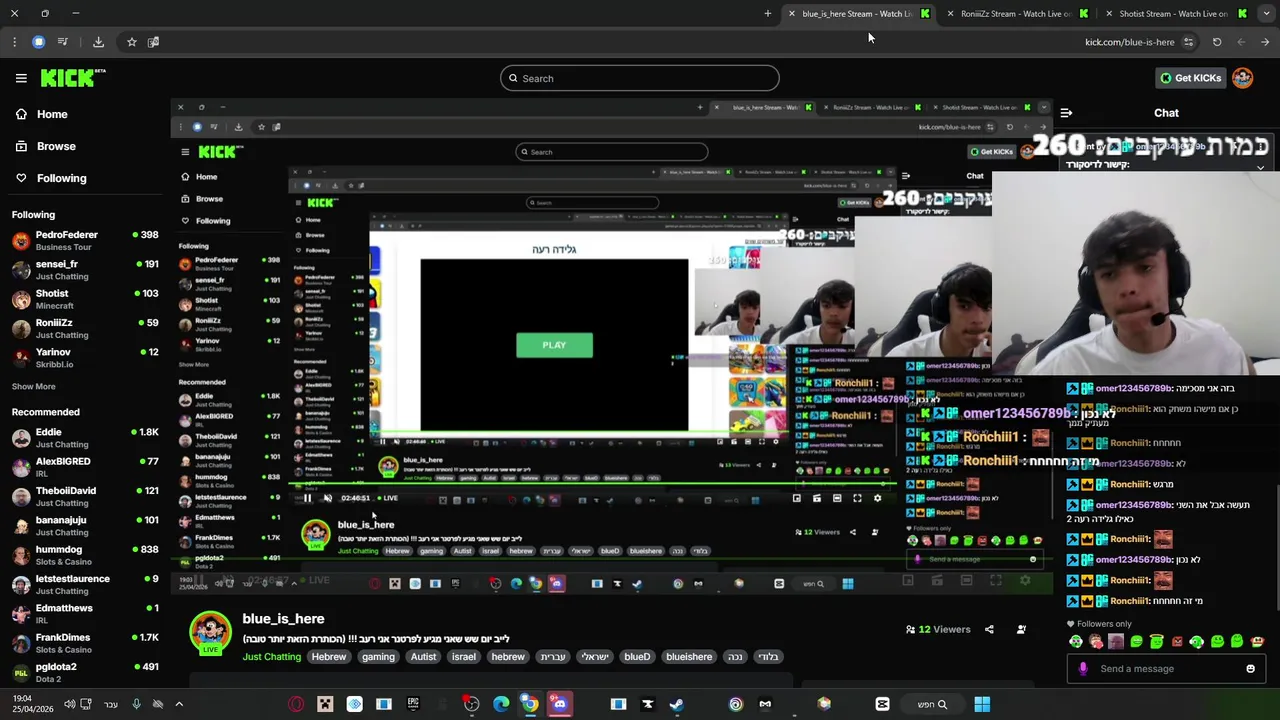Click the 12 Viewers count
Viewport: 1280px width, 720px height.
[x=938, y=629]
